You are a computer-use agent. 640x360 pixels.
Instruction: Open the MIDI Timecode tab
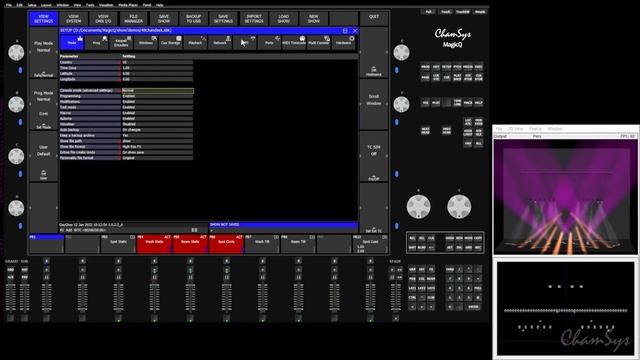[294, 42]
